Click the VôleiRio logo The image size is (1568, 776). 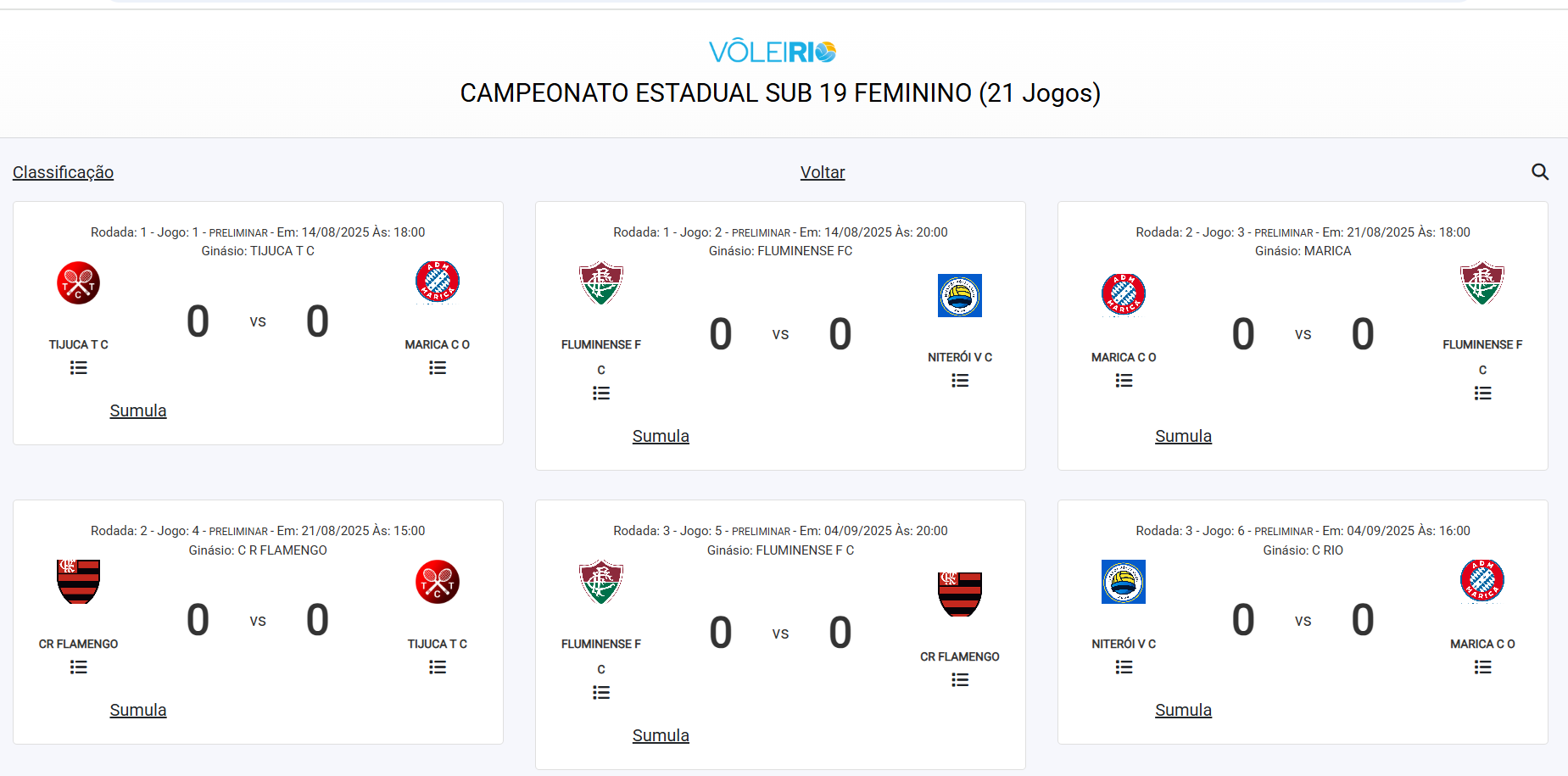pos(773,52)
